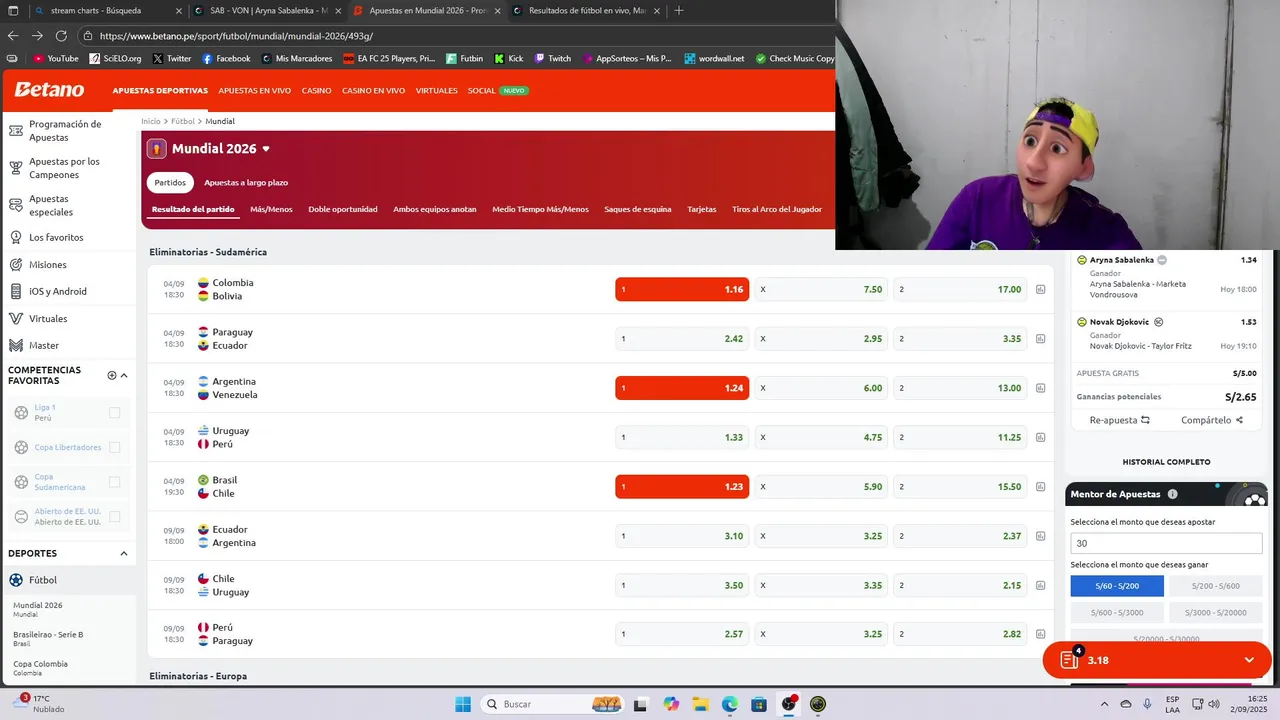Click the Re-apuesta button
The width and height of the screenshot is (1280, 720).
(1120, 420)
